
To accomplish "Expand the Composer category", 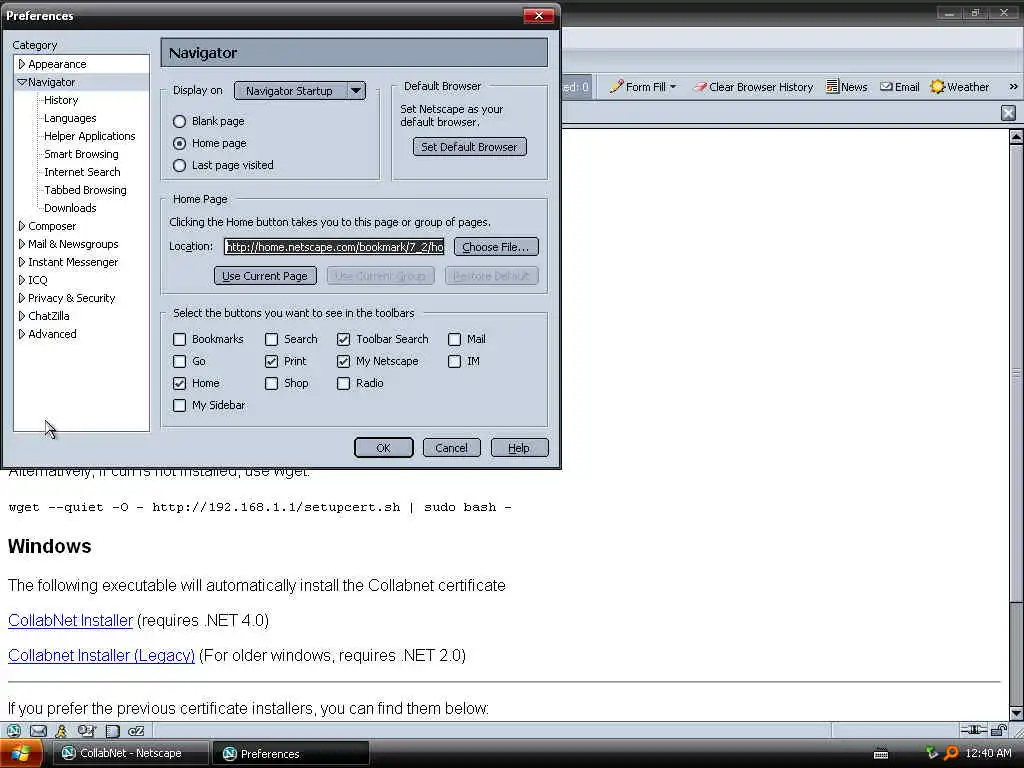I will pos(22,226).
